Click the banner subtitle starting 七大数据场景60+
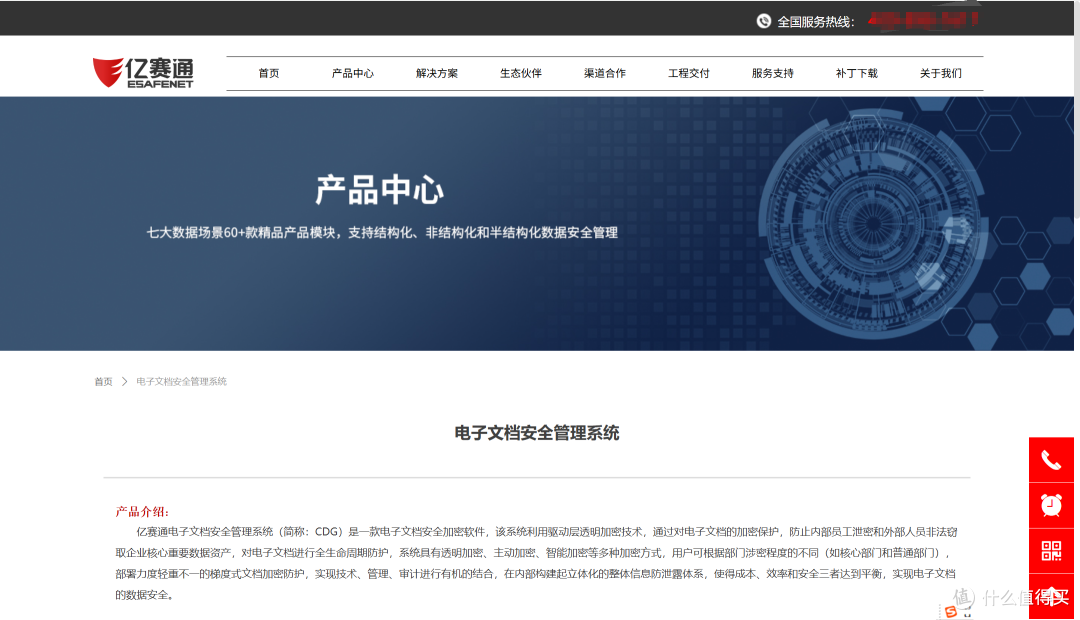Screen dimensions: 1080x620 click(x=382, y=233)
